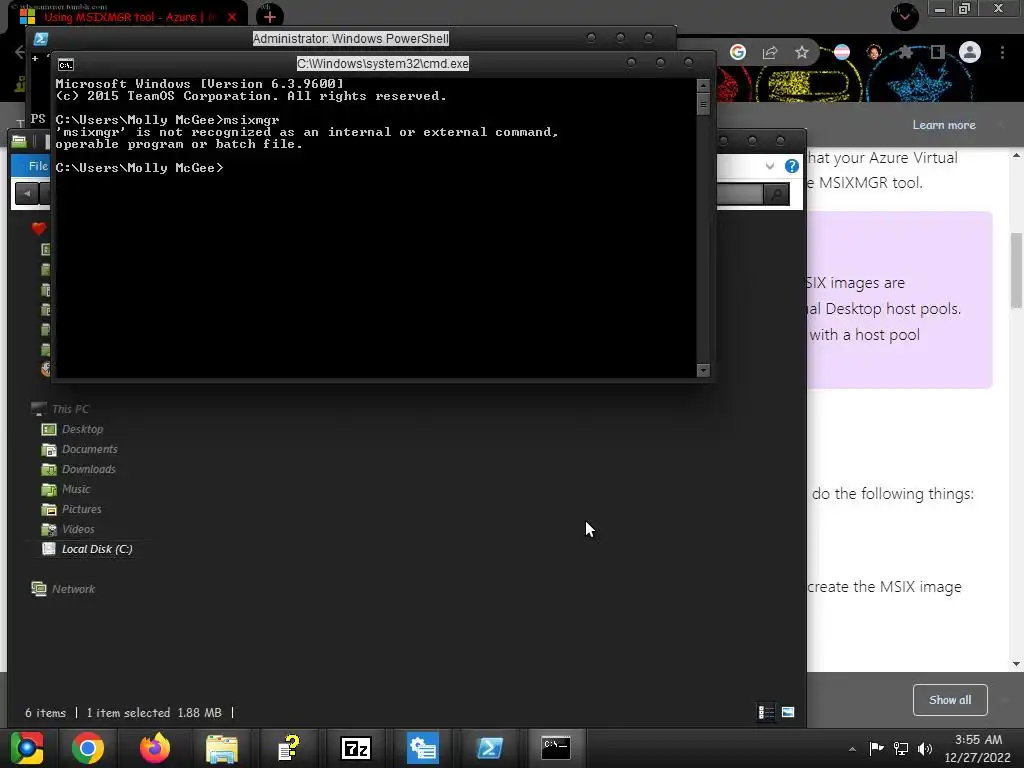Open Chrome extensions puzzle icon
This screenshot has height=768, width=1024.
coord(906,52)
